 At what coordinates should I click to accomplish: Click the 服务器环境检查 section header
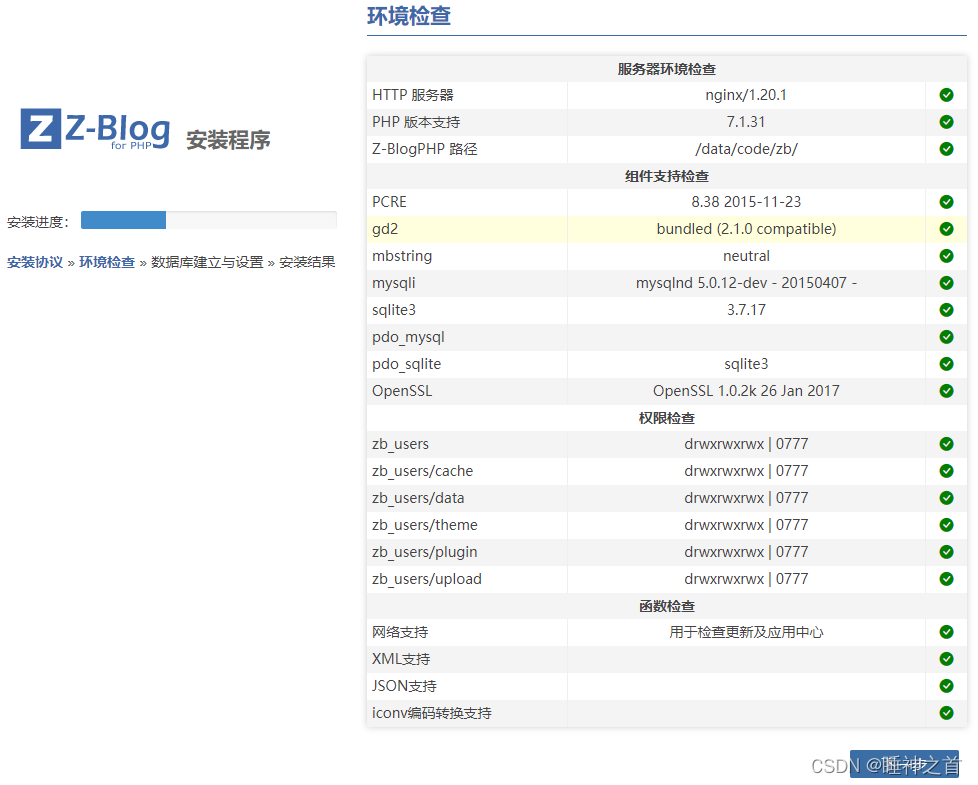[667, 69]
